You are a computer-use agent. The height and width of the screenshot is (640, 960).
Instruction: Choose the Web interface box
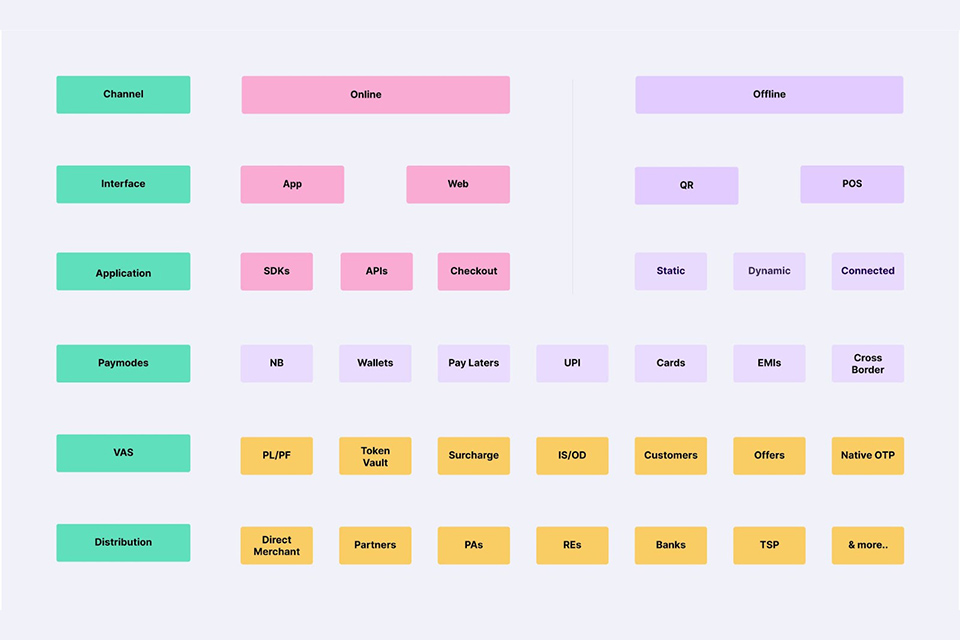tap(458, 184)
